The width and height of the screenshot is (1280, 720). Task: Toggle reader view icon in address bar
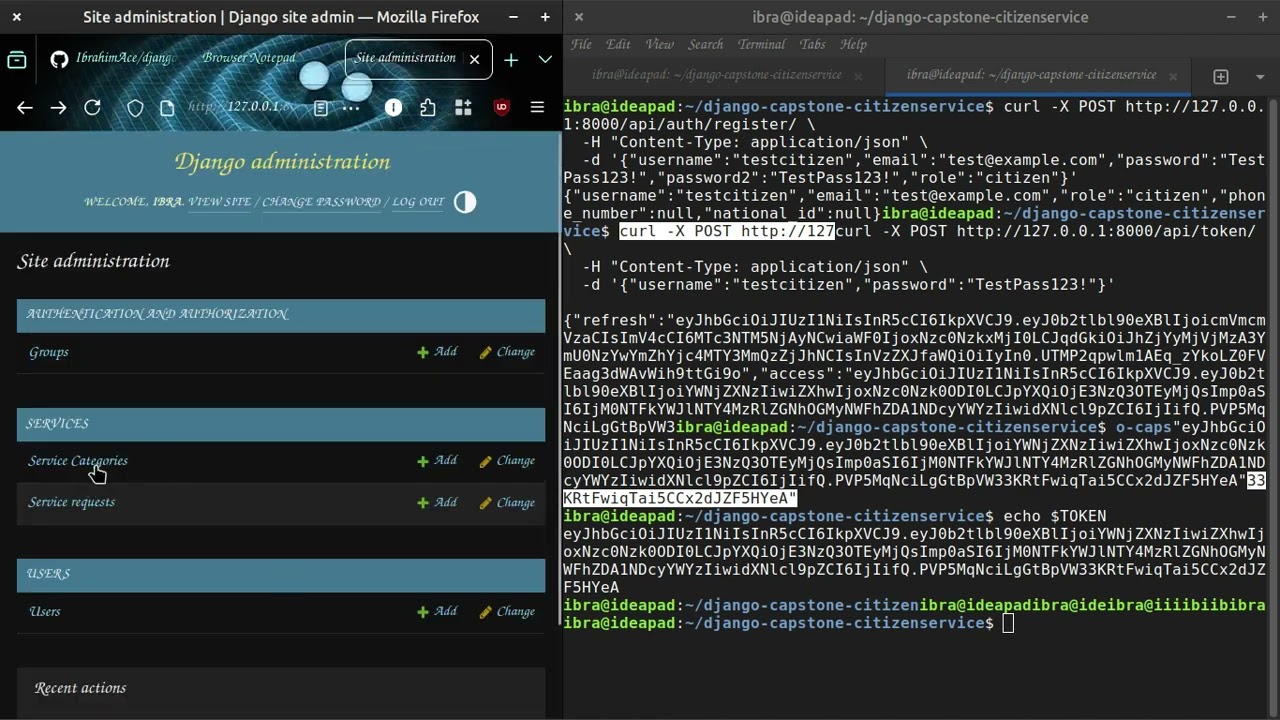[x=321, y=108]
